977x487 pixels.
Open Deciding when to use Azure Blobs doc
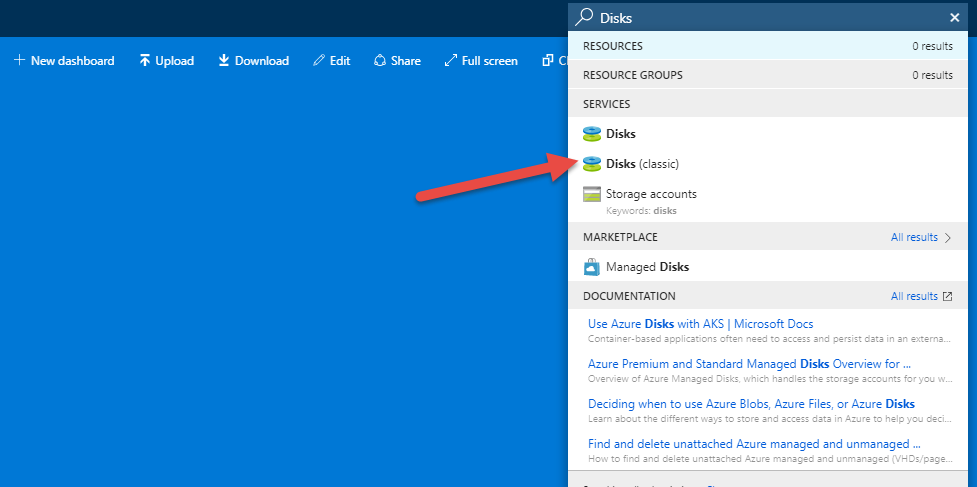pos(751,404)
